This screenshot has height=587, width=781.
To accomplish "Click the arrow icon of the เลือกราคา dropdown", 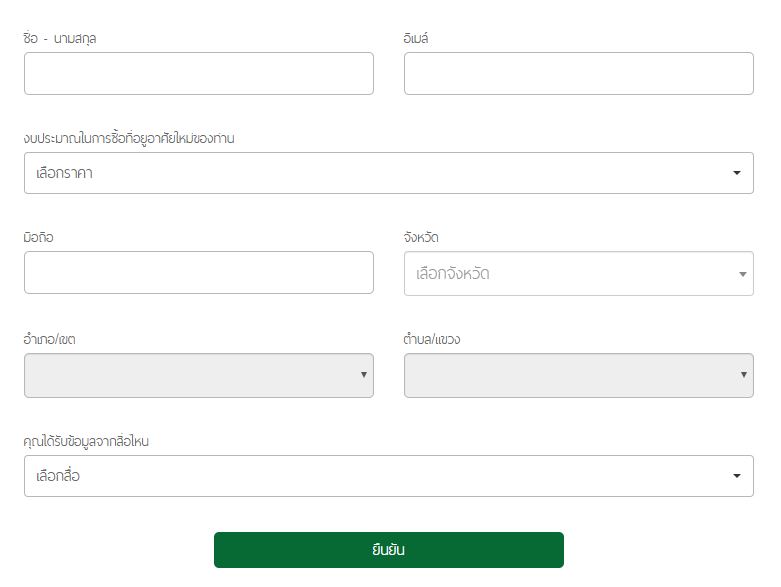I will 737,173.
